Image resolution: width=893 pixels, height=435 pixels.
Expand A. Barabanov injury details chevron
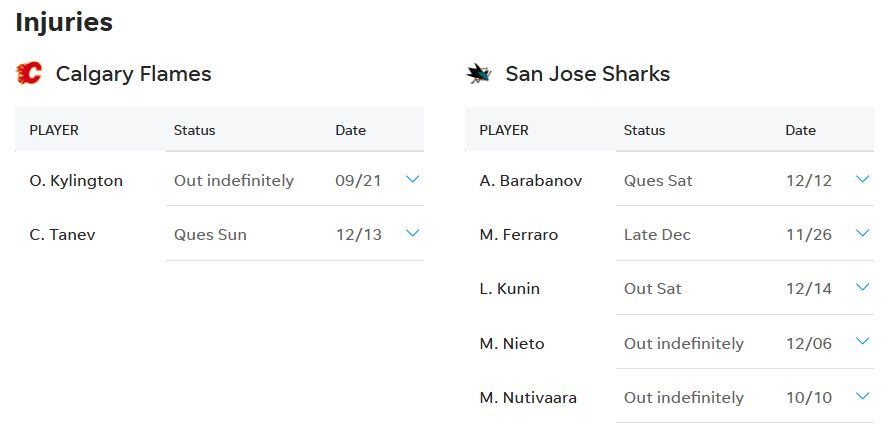point(863,179)
